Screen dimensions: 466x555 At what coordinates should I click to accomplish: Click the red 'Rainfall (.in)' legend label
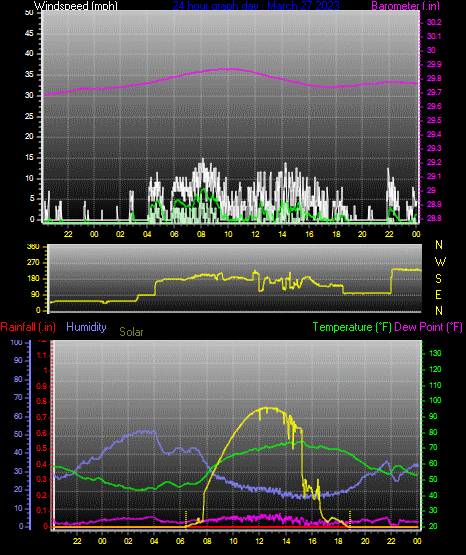(28, 327)
